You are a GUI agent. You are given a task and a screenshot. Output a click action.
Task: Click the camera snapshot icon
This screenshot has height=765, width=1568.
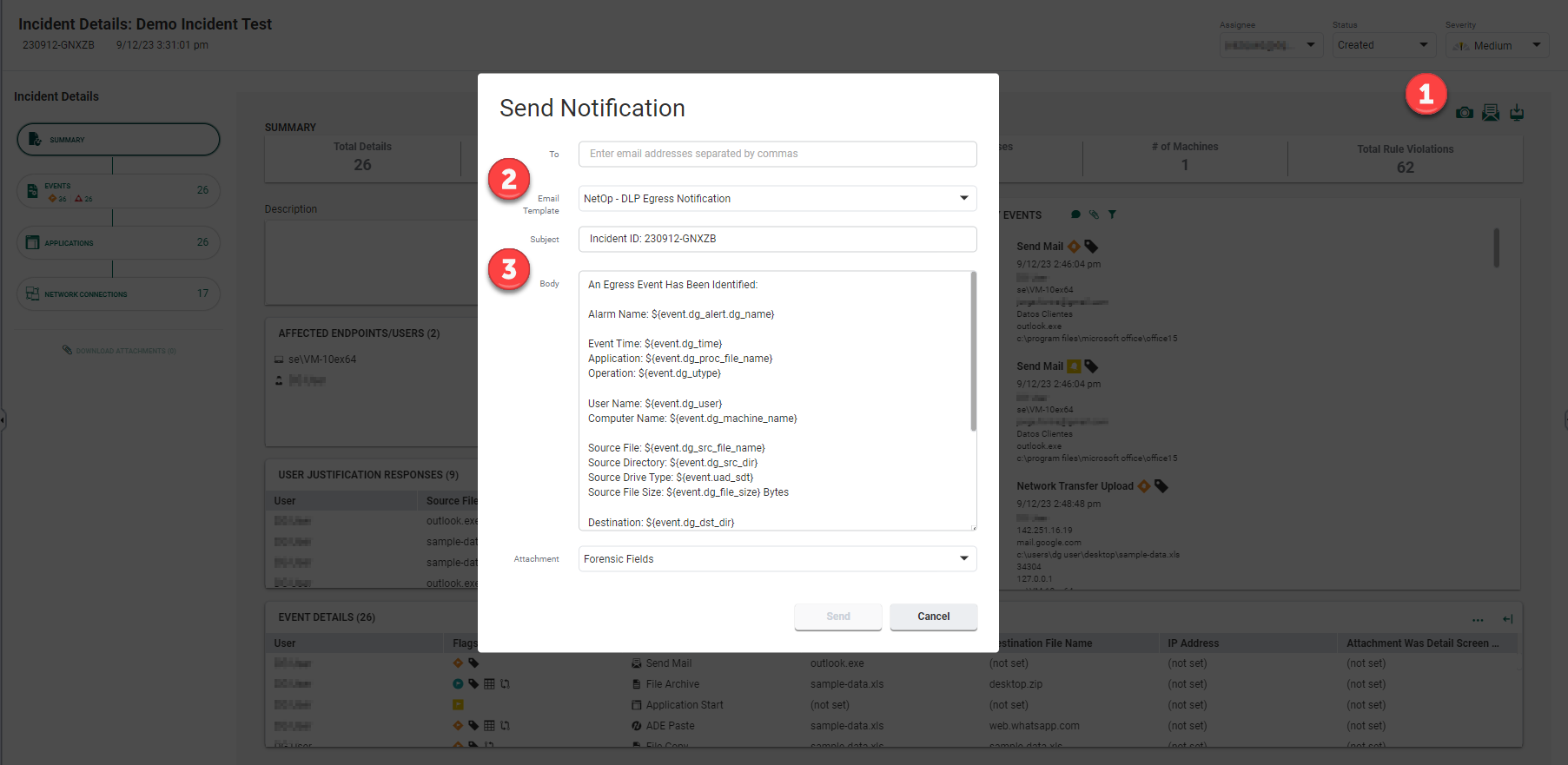coord(1465,113)
